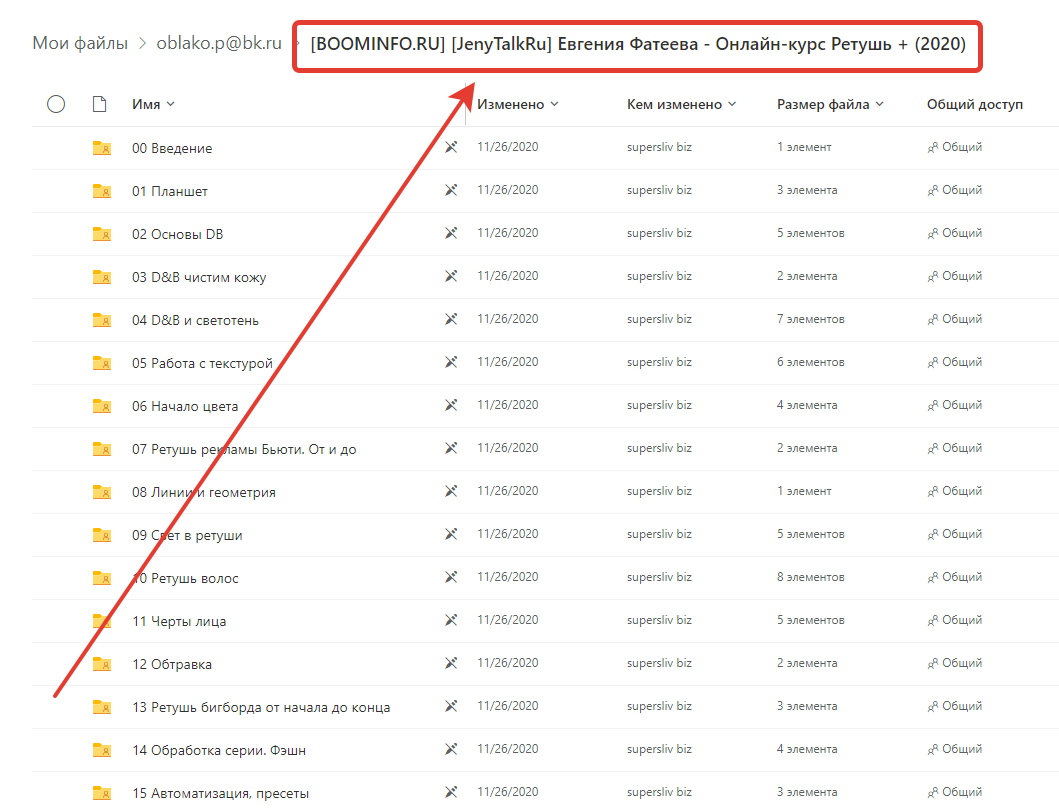The height and width of the screenshot is (808, 1059).
Task: Open folder 15 Автоматизация, пресеты
Action: tap(220, 793)
